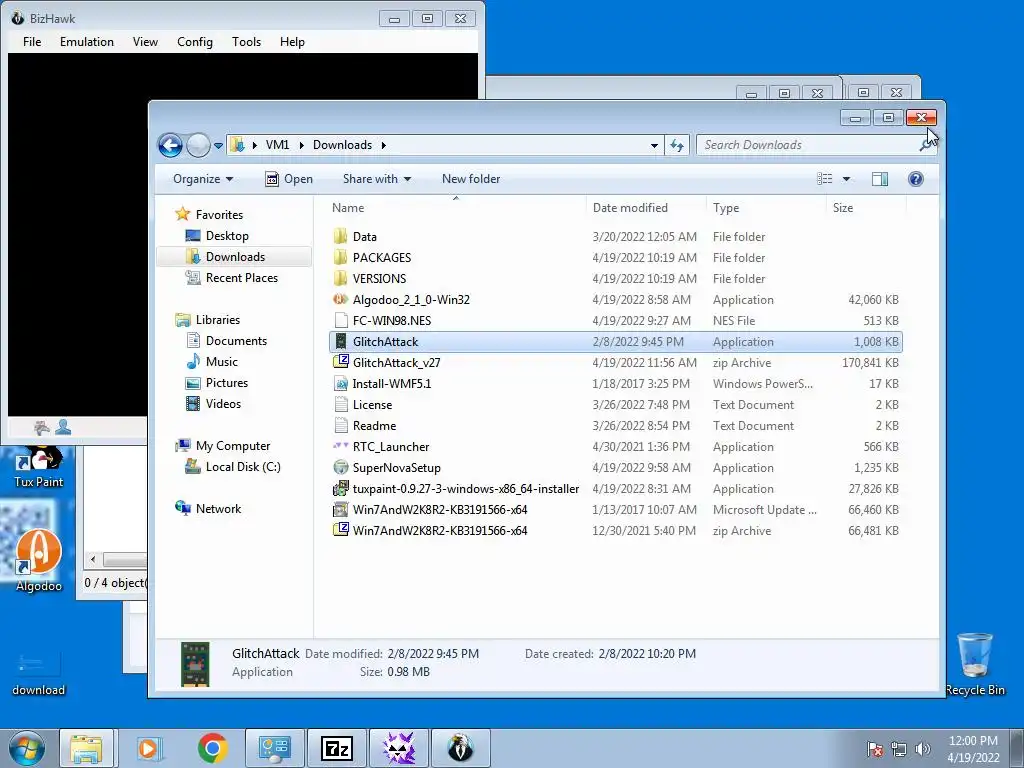Click the search magnifier icon
The width and height of the screenshot is (1024, 768).
pyautogui.click(x=925, y=146)
